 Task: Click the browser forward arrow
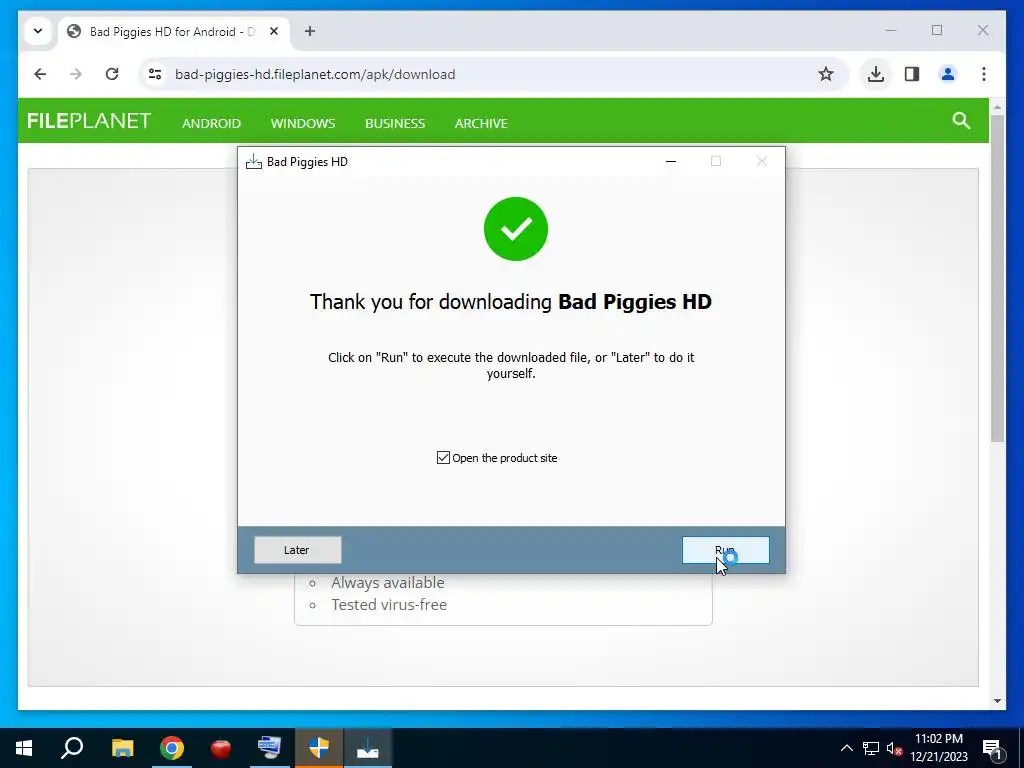click(76, 74)
